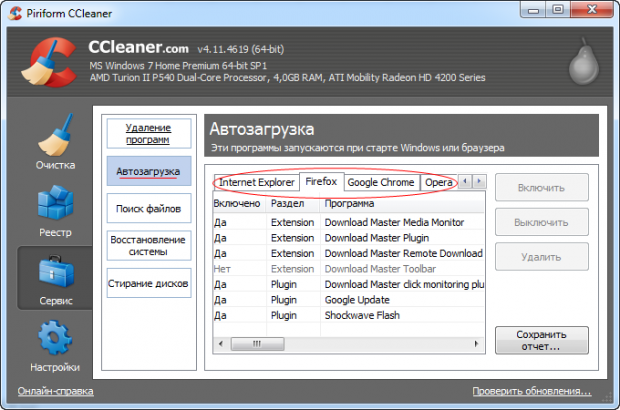Close the CCleaner window
The image size is (620, 410).
[592, 9]
